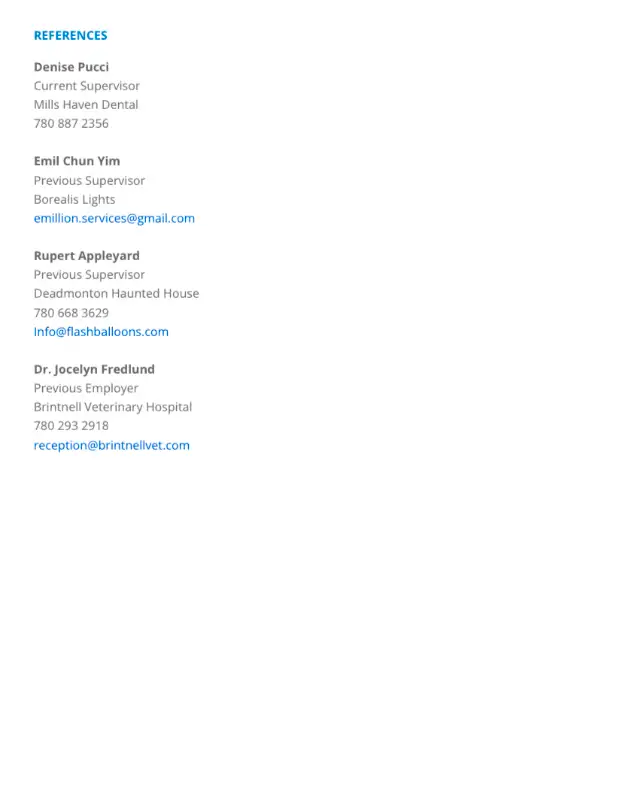Click the Deadmonton Haunted House text
This screenshot has height=800, width=623.
tap(116, 293)
